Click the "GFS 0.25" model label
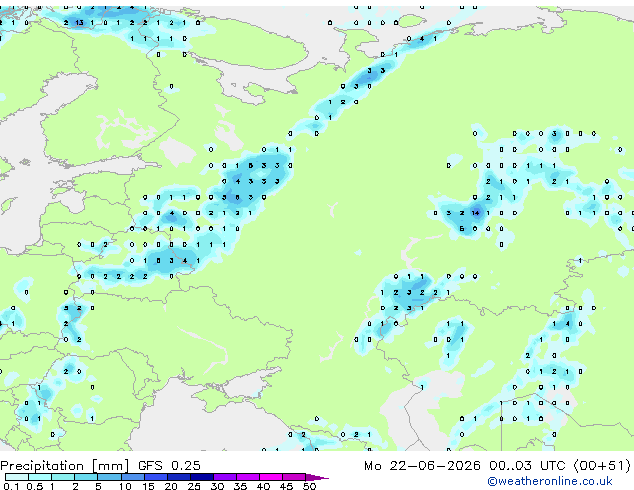 169,466
